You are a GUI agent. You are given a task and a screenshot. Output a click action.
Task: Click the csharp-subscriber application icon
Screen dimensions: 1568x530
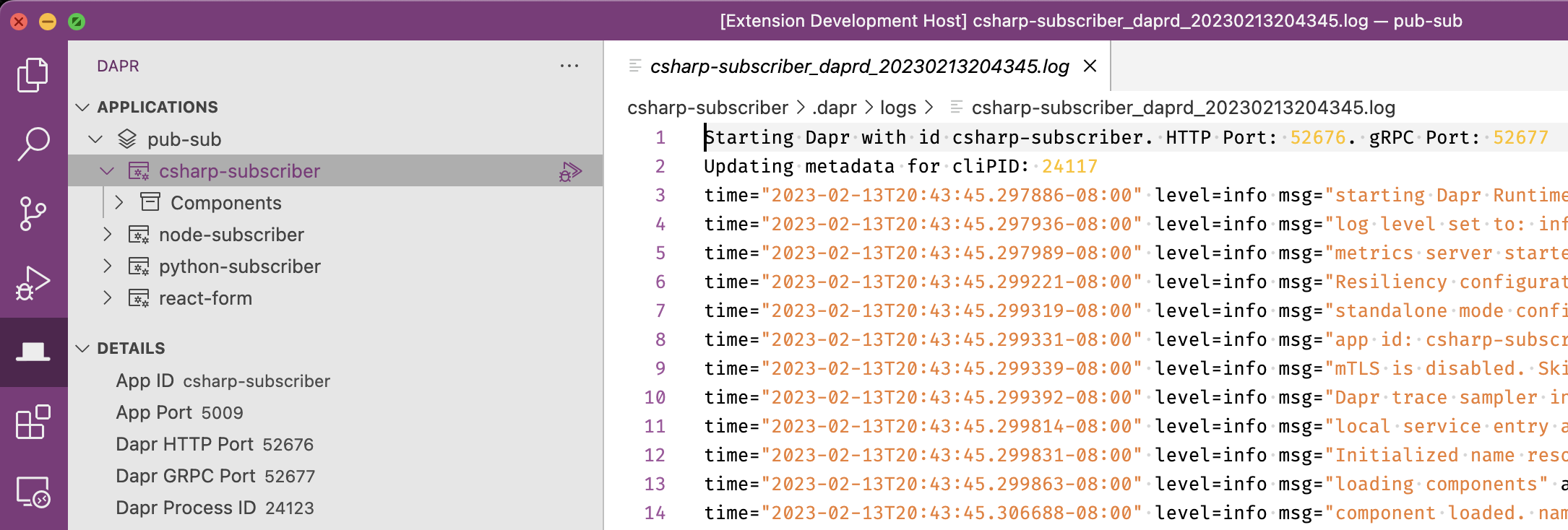click(x=139, y=171)
